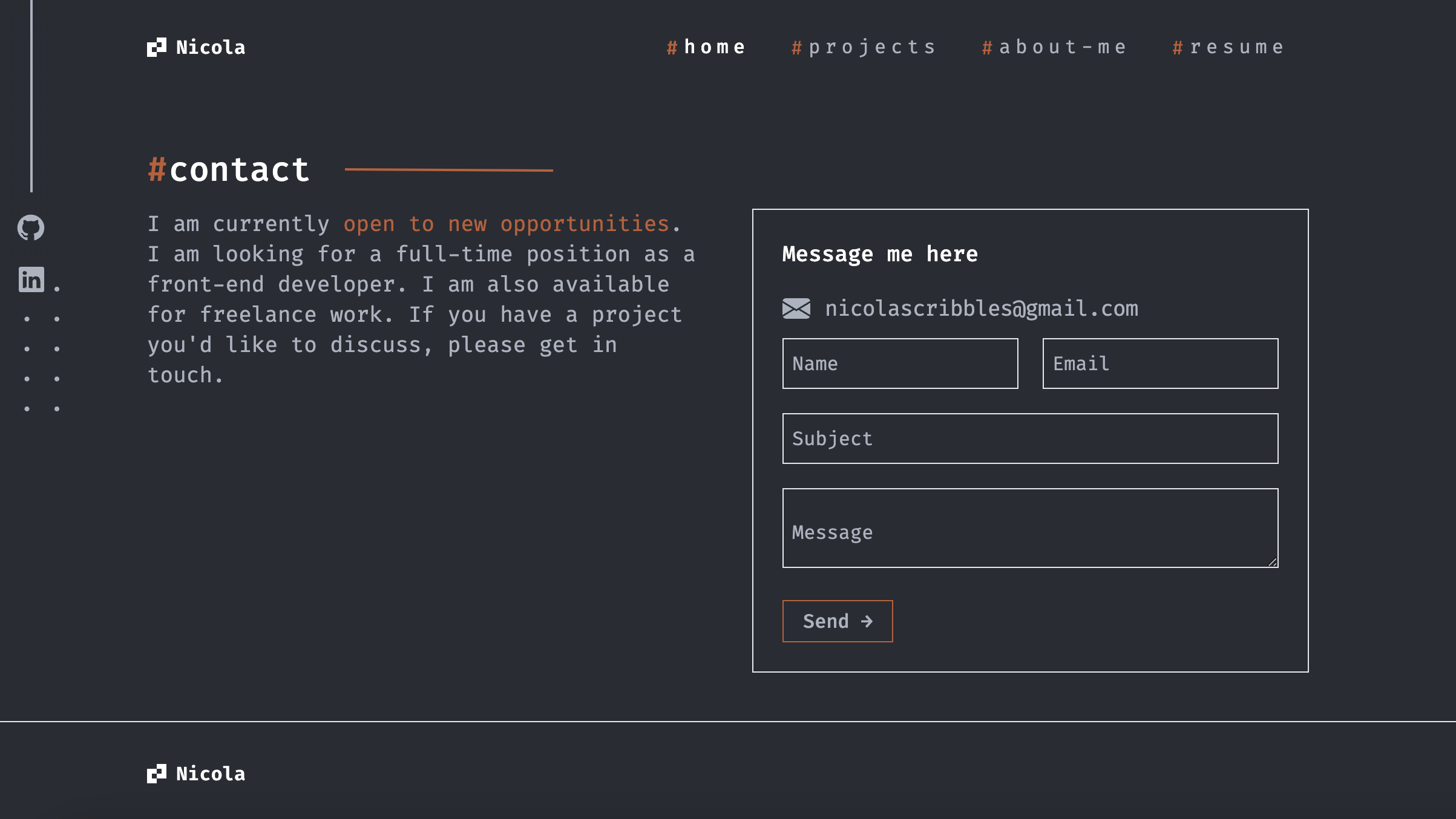Open the LinkedIn profile icon
1456x819 pixels.
pyautogui.click(x=31, y=279)
